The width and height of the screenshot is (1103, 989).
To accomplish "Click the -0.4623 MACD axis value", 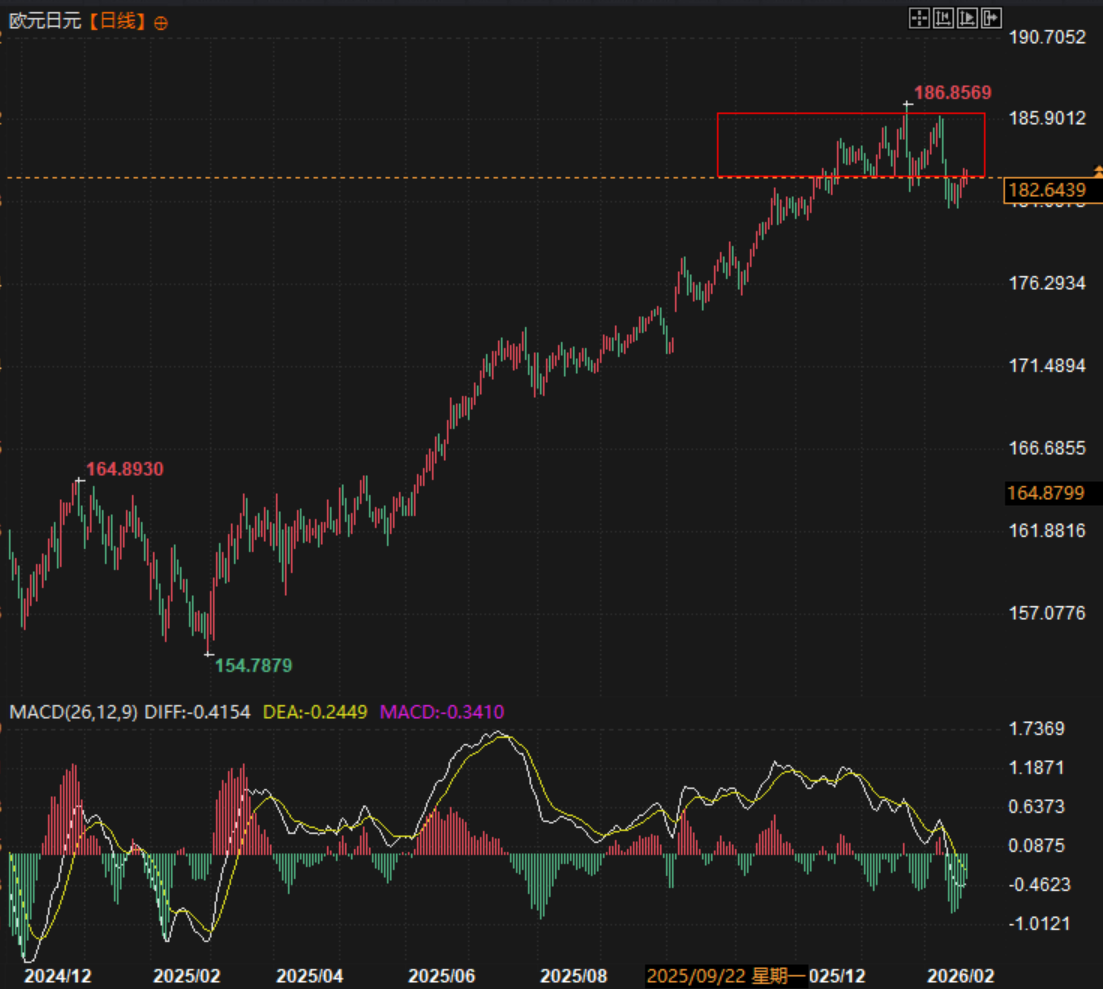I will coord(1040,884).
